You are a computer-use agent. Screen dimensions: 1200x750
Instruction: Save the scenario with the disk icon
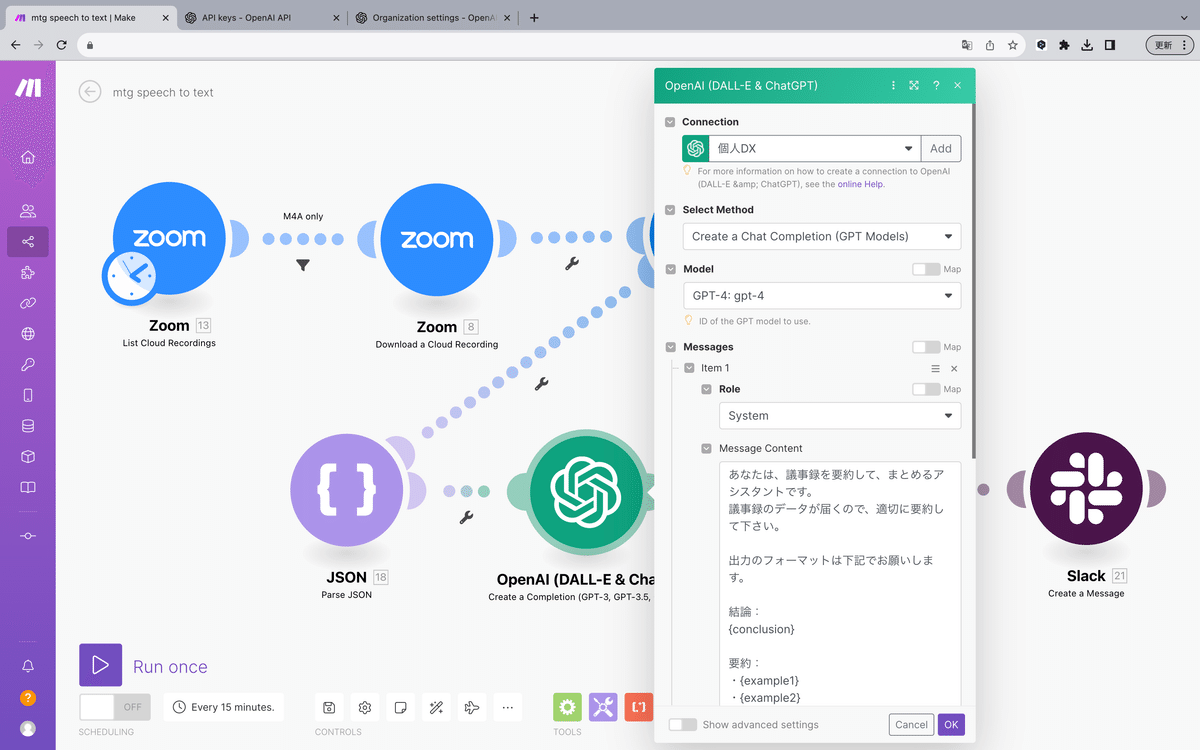[329, 708]
